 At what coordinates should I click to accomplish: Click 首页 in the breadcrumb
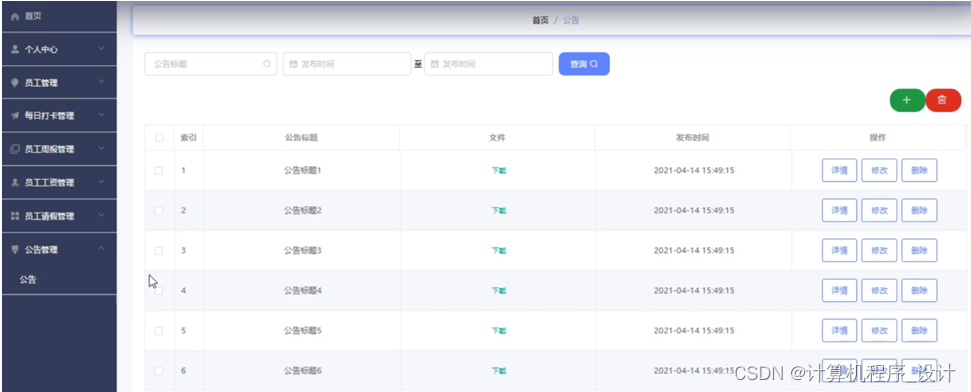point(541,20)
